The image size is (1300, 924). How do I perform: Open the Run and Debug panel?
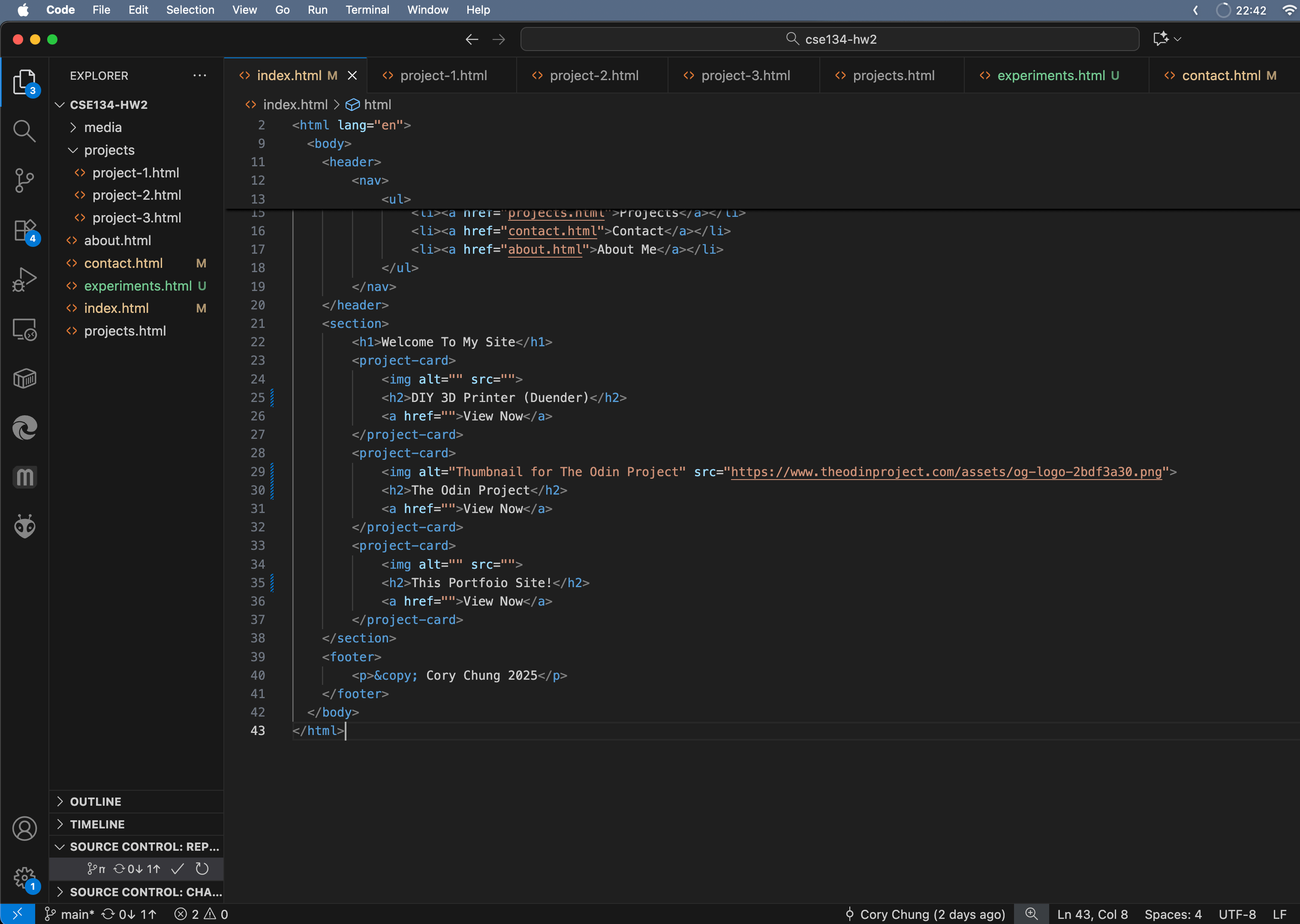tap(24, 279)
